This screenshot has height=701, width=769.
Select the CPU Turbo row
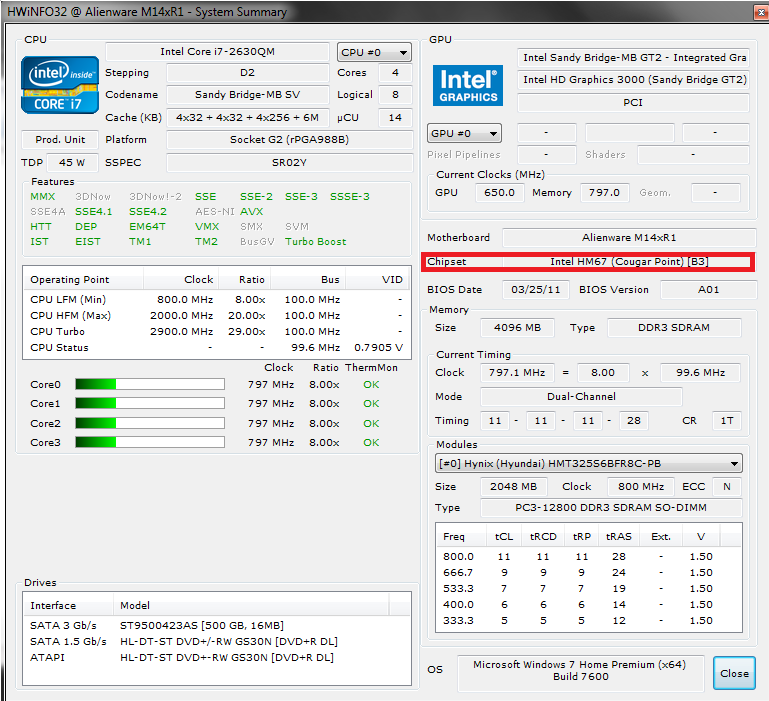pyautogui.click(x=216, y=332)
